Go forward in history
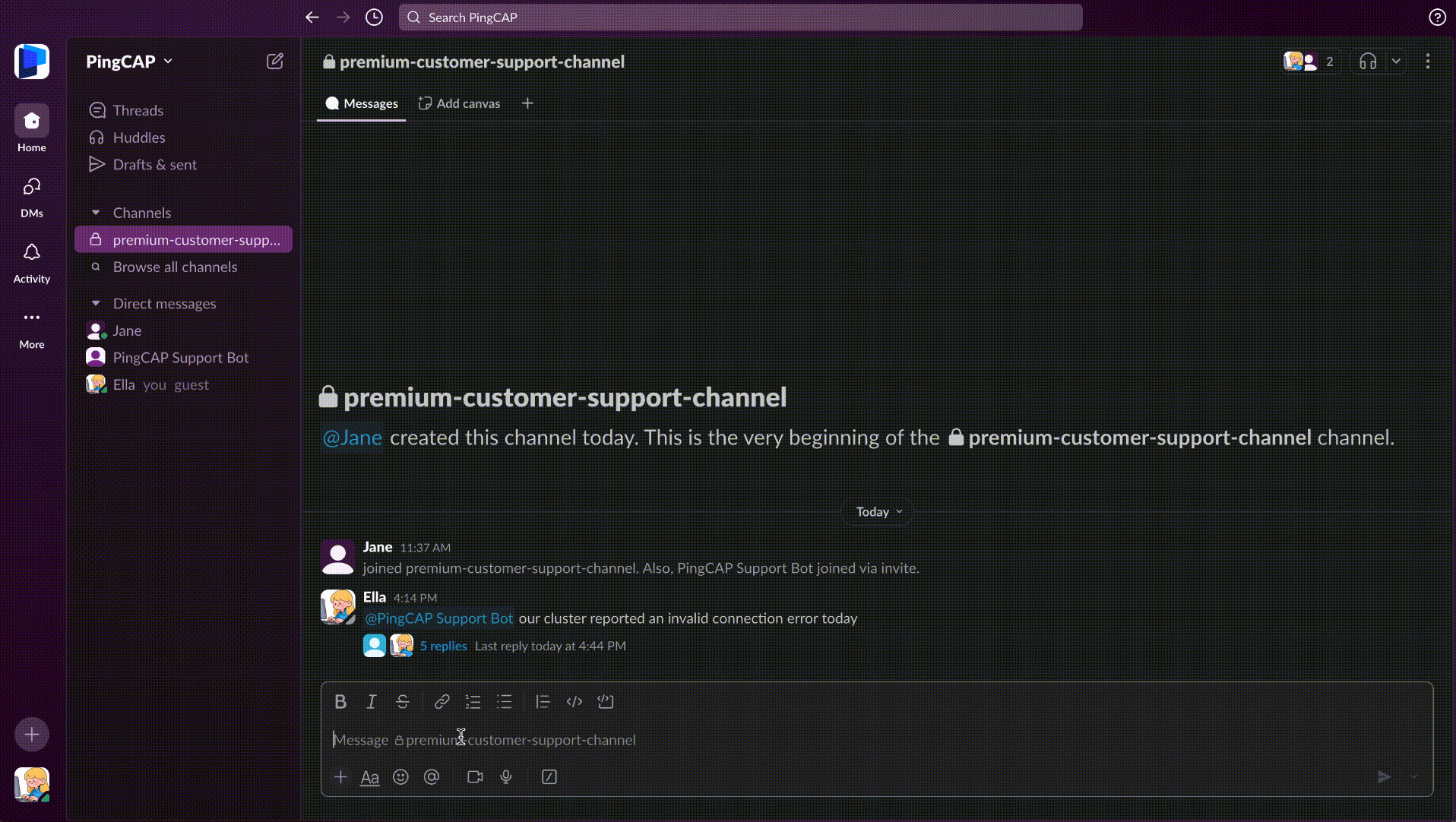Screen dimensions: 1456x822 pos(343,17)
